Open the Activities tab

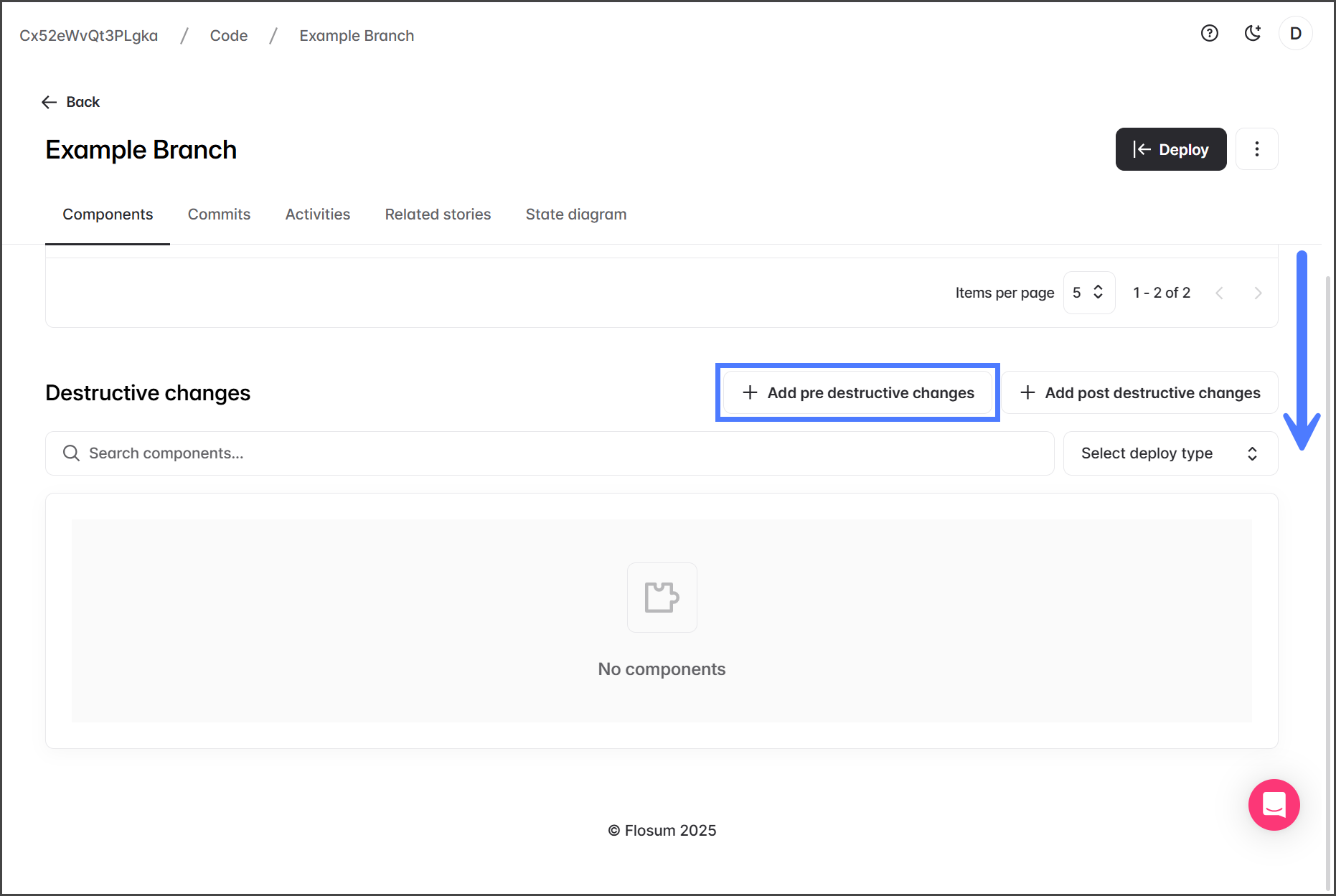pyautogui.click(x=317, y=214)
